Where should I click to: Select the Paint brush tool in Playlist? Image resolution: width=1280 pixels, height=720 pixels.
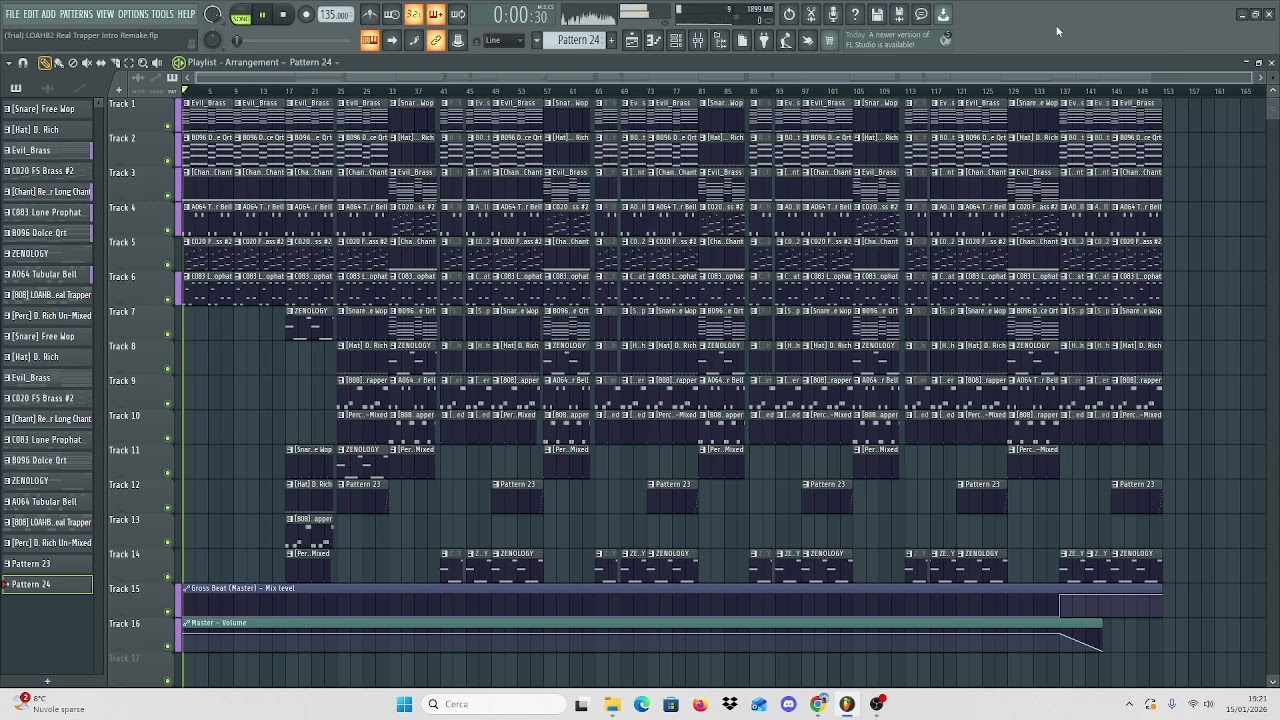pyautogui.click(x=58, y=63)
